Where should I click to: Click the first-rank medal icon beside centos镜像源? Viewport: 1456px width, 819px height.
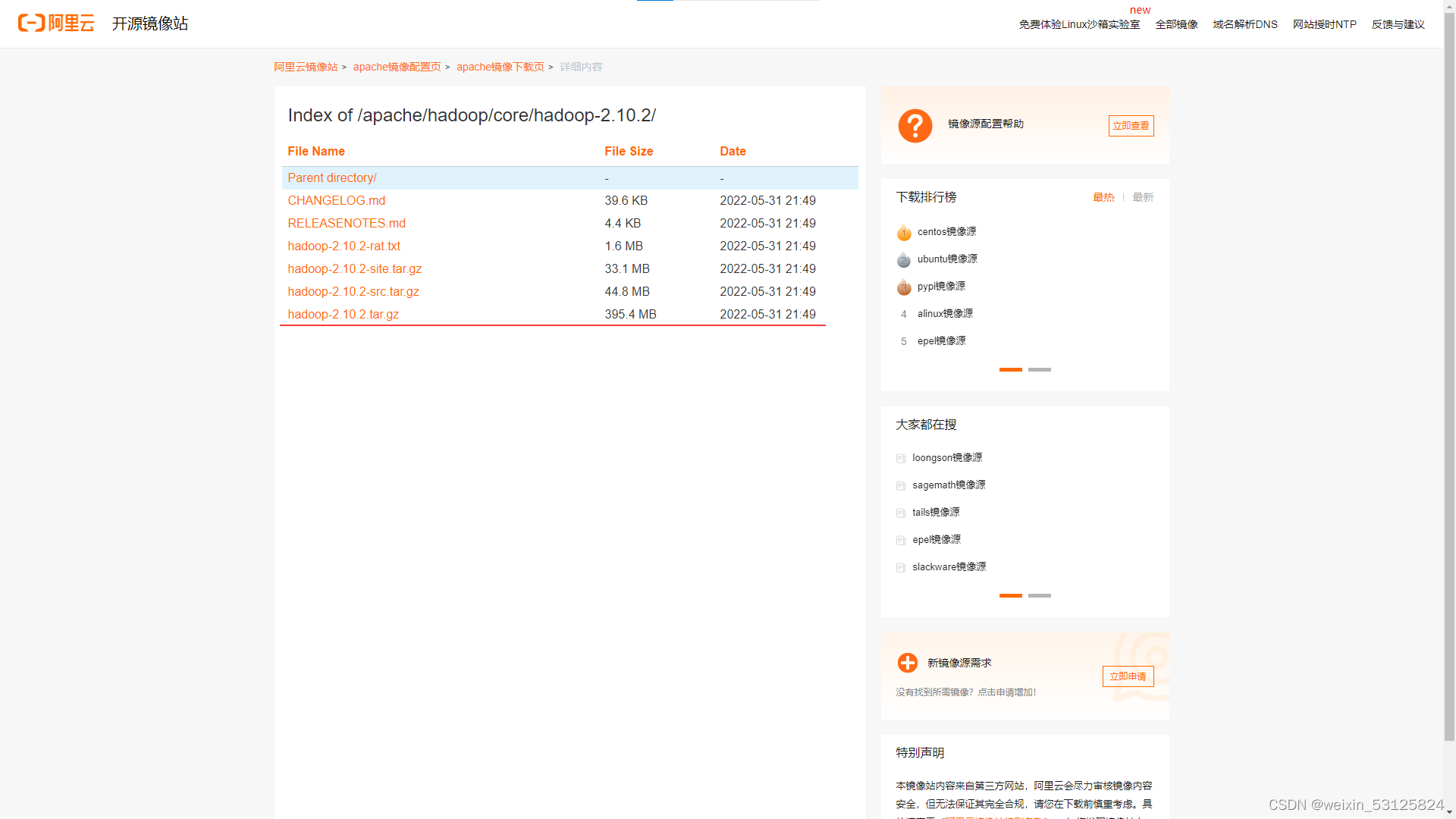(x=904, y=232)
